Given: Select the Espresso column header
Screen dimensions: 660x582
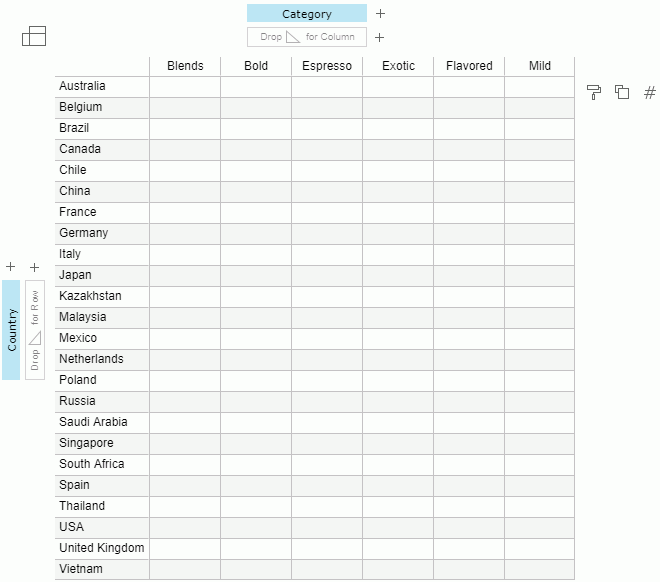Looking at the screenshot, I should pyautogui.click(x=327, y=66).
